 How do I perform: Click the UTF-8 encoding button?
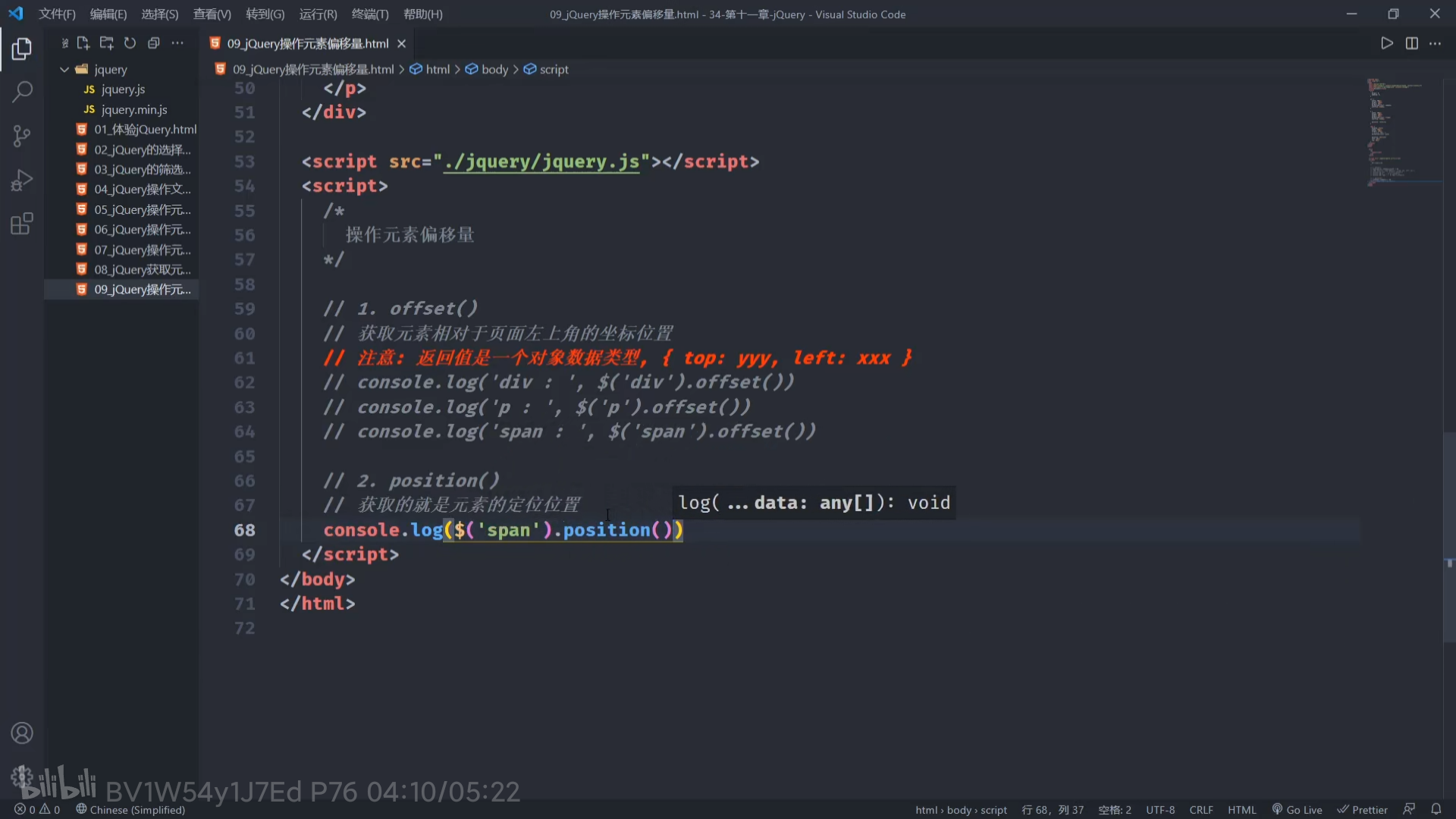click(x=1159, y=809)
